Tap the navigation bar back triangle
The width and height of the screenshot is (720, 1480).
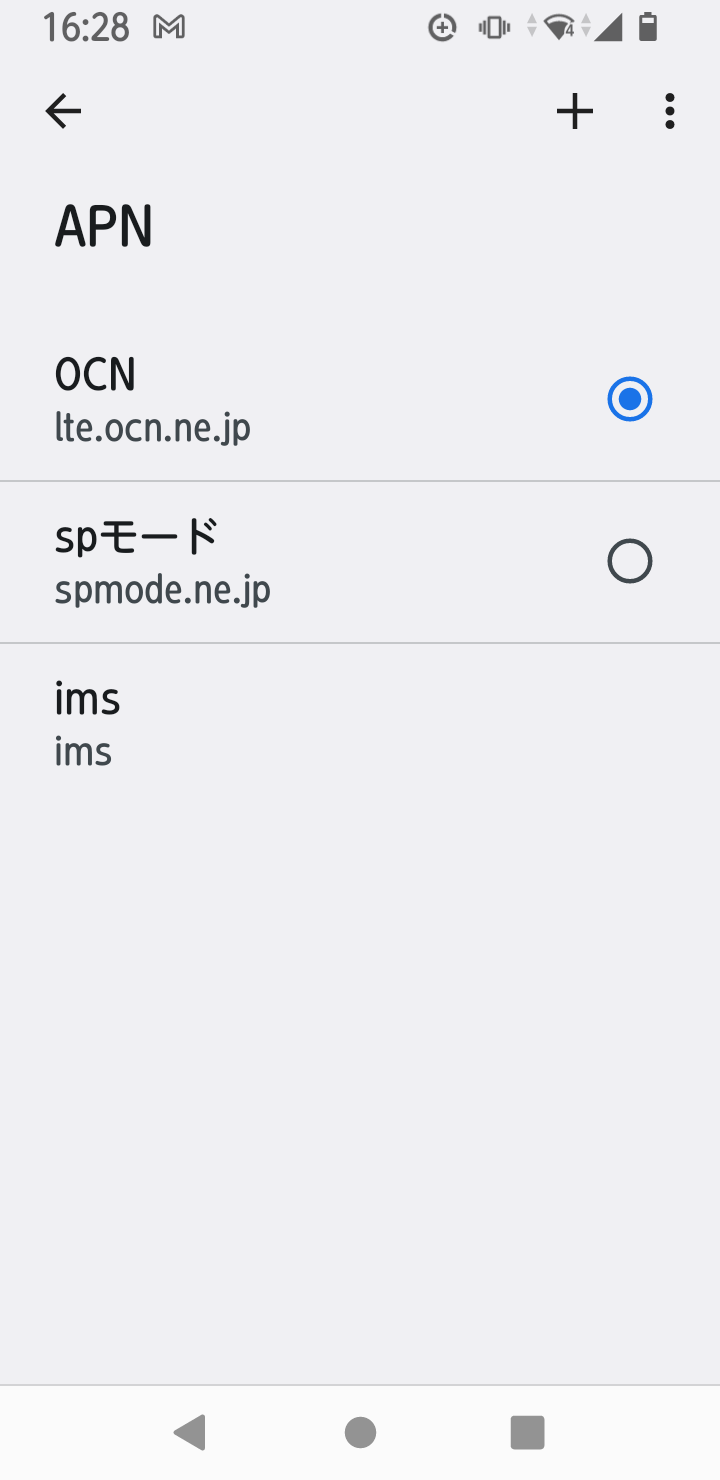pyautogui.click(x=191, y=1431)
